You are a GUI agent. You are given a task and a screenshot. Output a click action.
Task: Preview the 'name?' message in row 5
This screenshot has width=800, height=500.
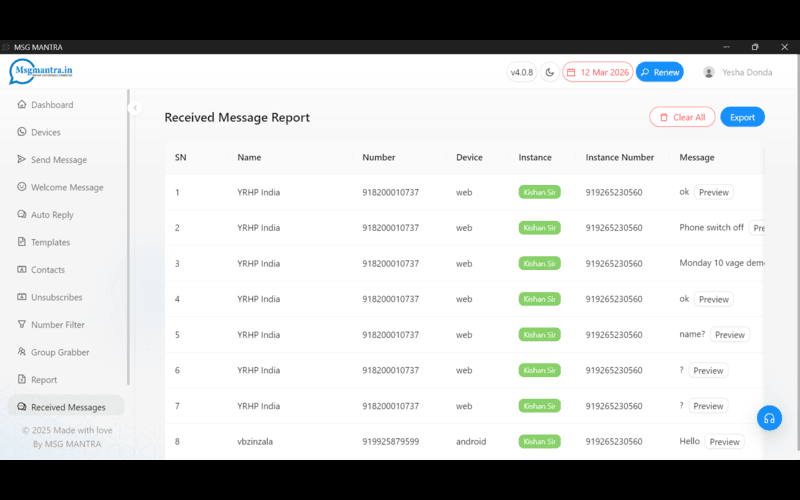pos(729,335)
